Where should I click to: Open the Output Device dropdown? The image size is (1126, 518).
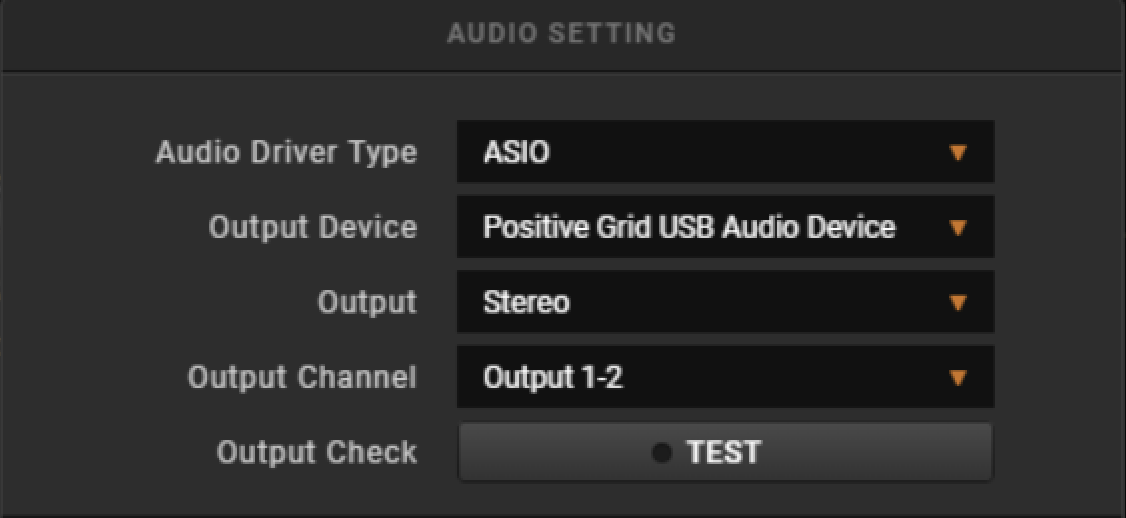pos(725,226)
